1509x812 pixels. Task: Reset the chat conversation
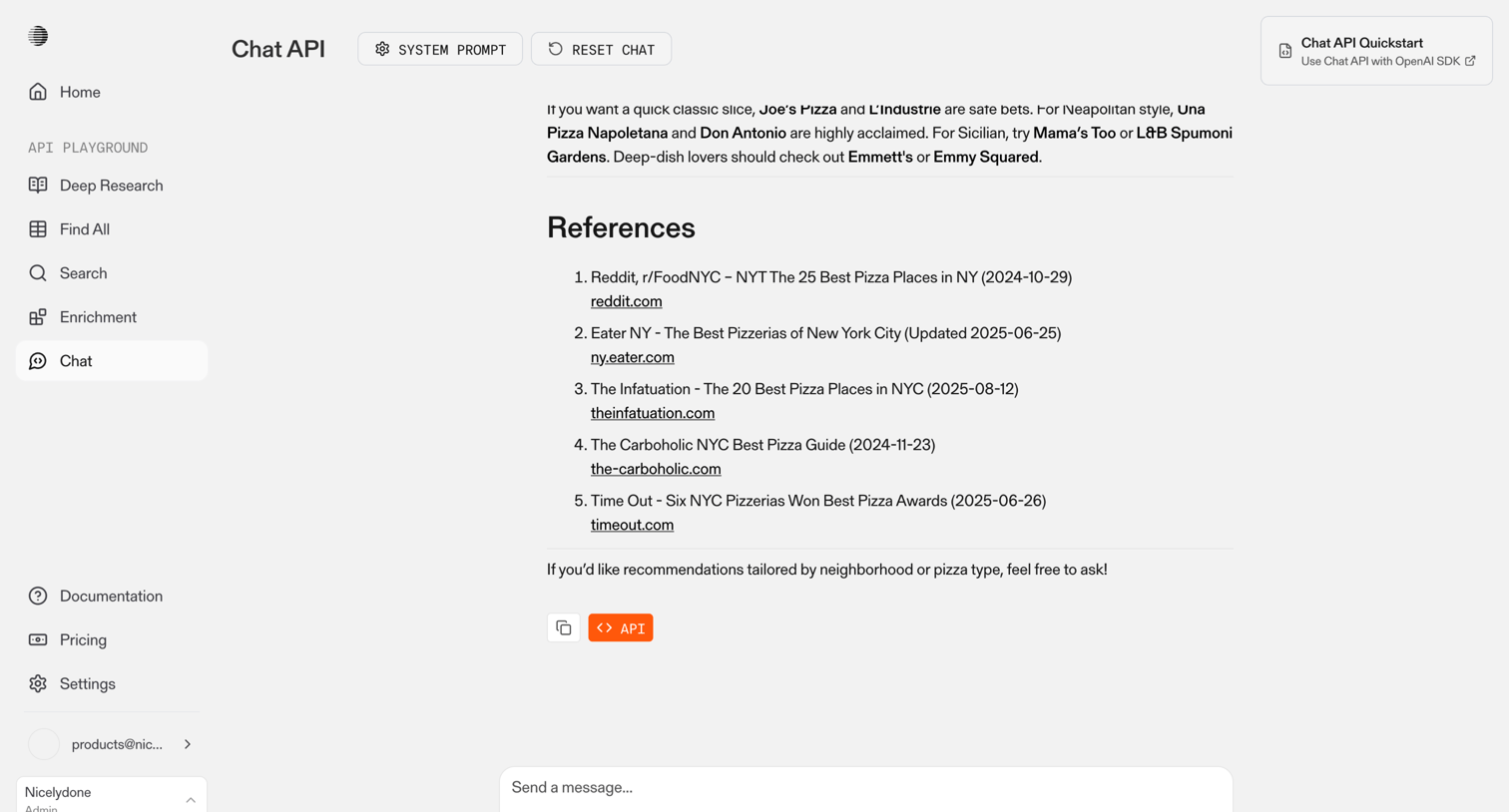tap(601, 49)
